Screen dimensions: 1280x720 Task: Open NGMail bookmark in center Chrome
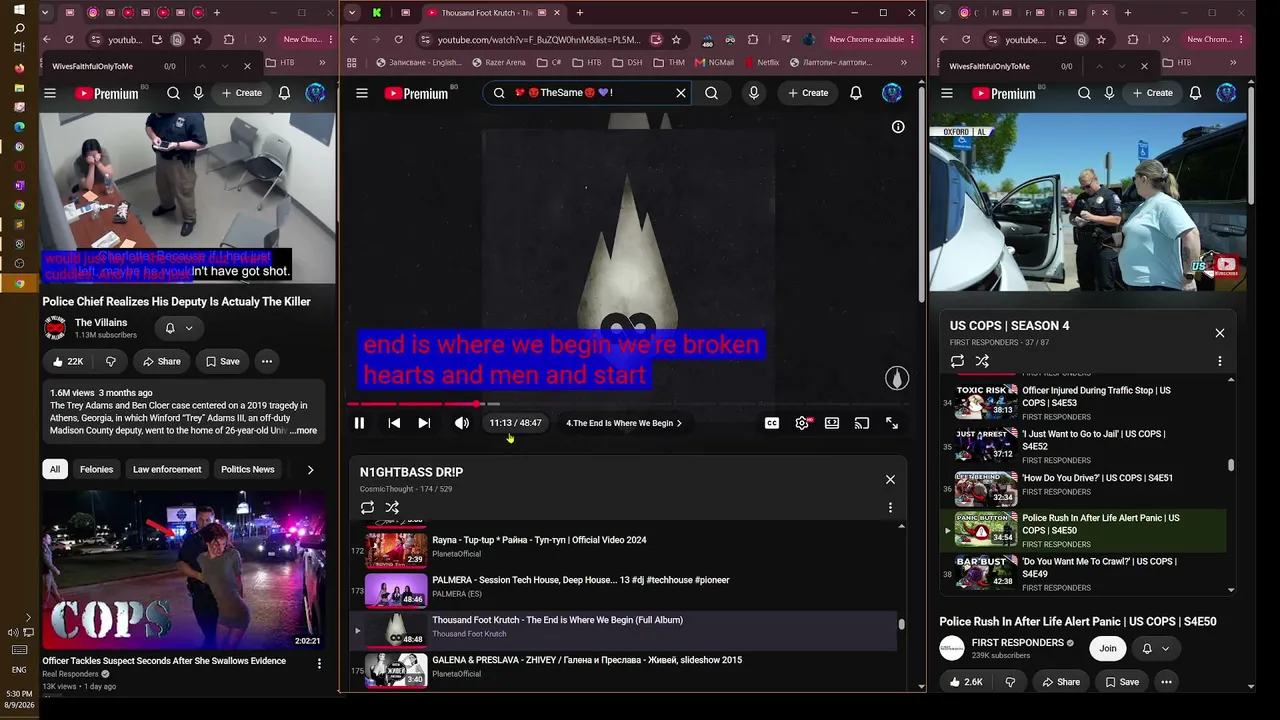(x=714, y=62)
